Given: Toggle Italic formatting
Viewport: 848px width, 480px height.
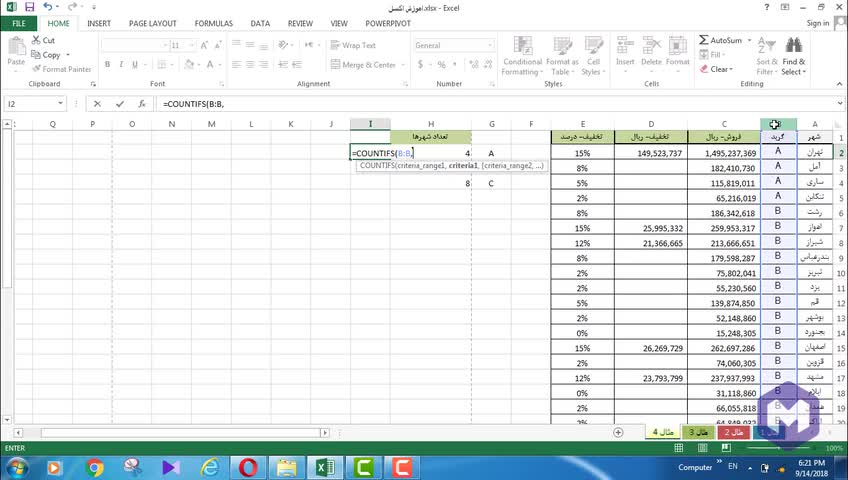Looking at the screenshot, I should pyautogui.click(x=121, y=65).
